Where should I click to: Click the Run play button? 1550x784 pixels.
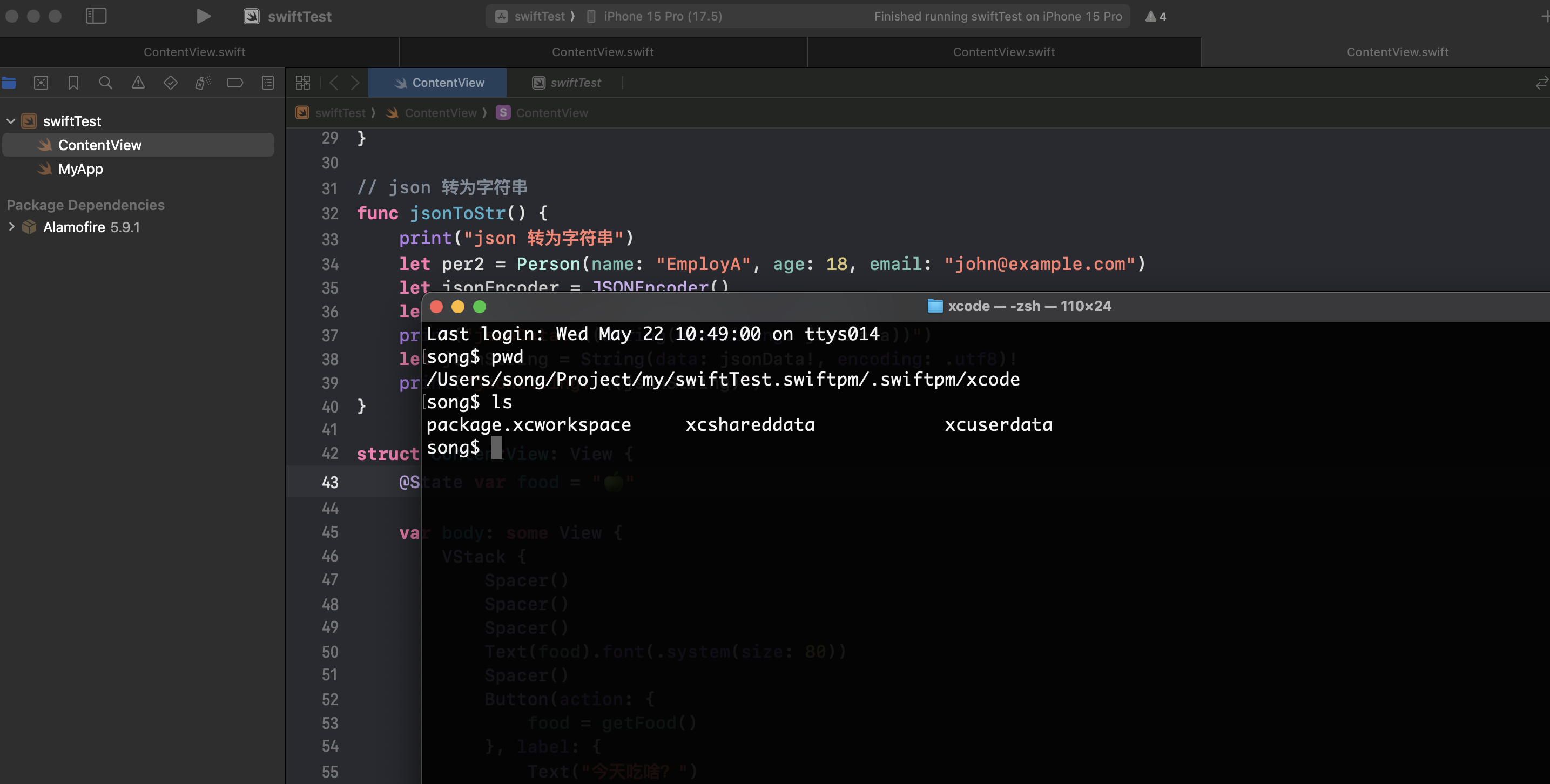coord(204,16)
